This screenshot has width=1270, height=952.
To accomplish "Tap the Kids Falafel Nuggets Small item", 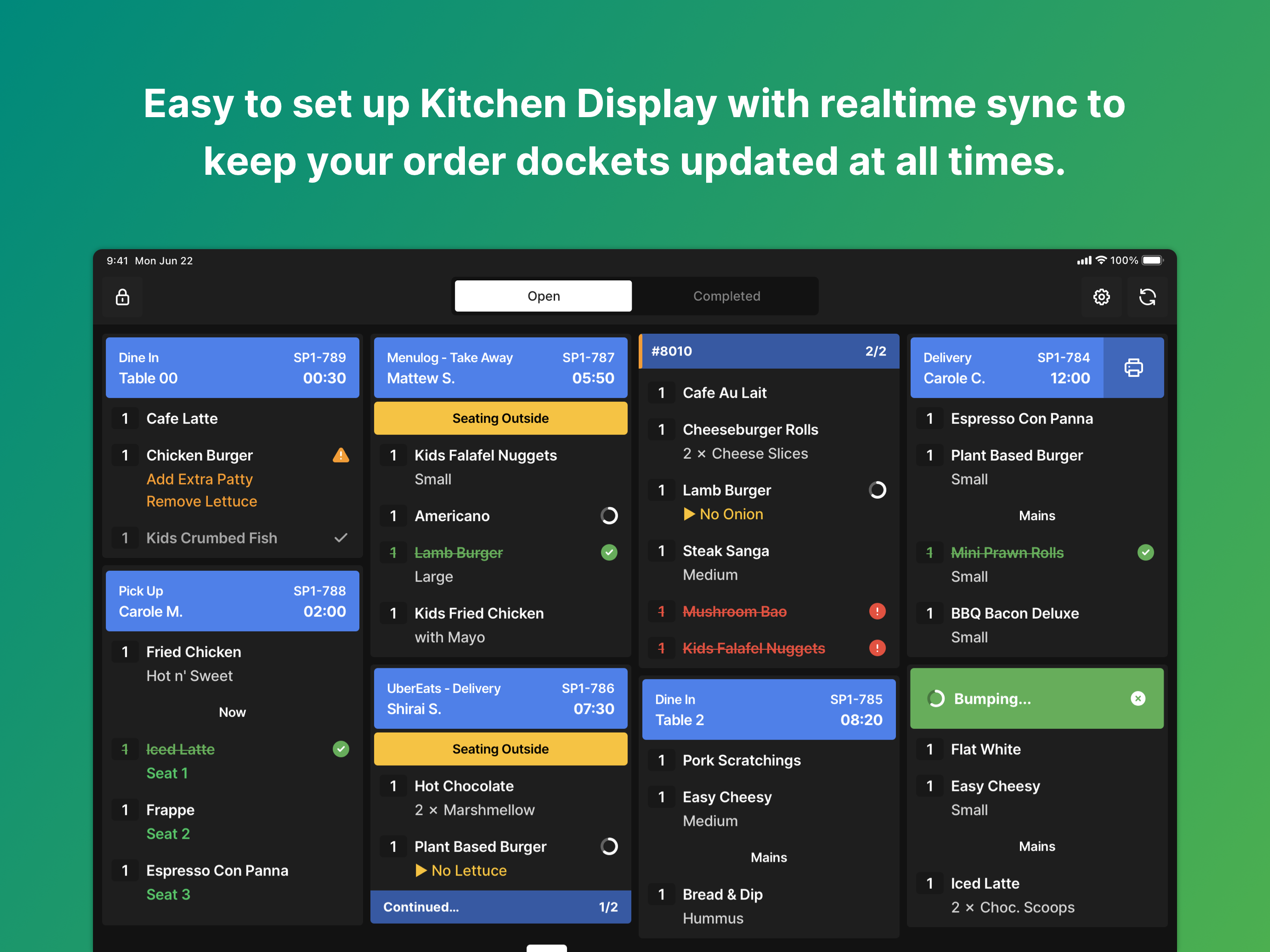I will point(501,467).
